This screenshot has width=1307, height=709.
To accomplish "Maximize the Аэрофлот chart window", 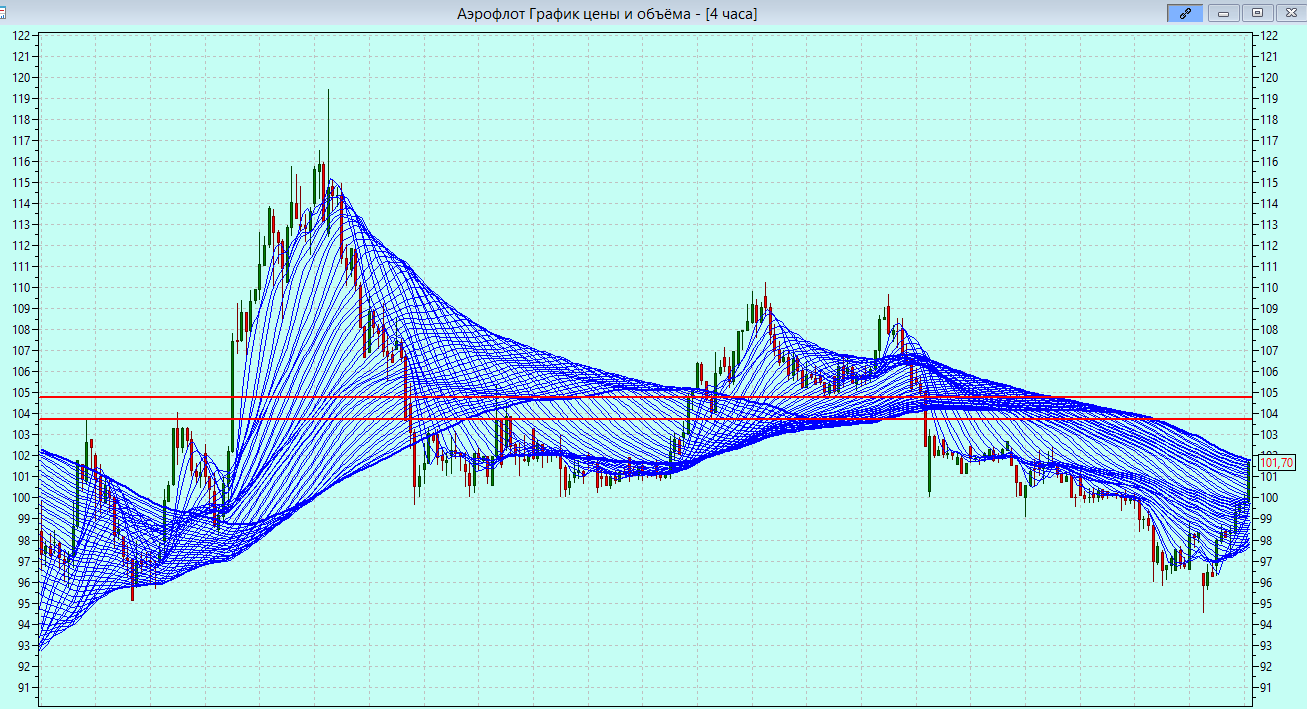I will 1257,13.
